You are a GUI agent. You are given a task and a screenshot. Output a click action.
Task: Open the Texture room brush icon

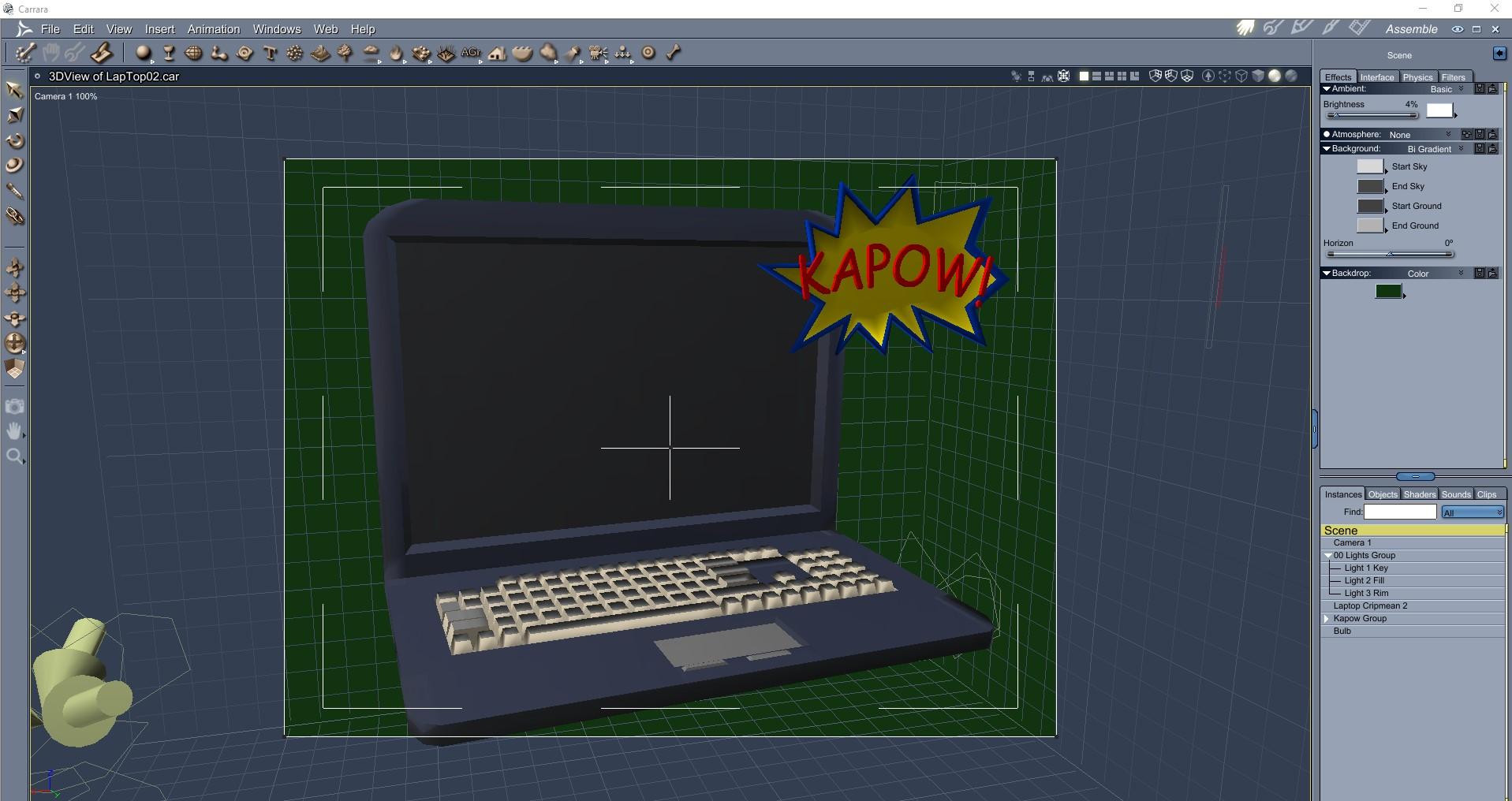tap(1331, 28)
